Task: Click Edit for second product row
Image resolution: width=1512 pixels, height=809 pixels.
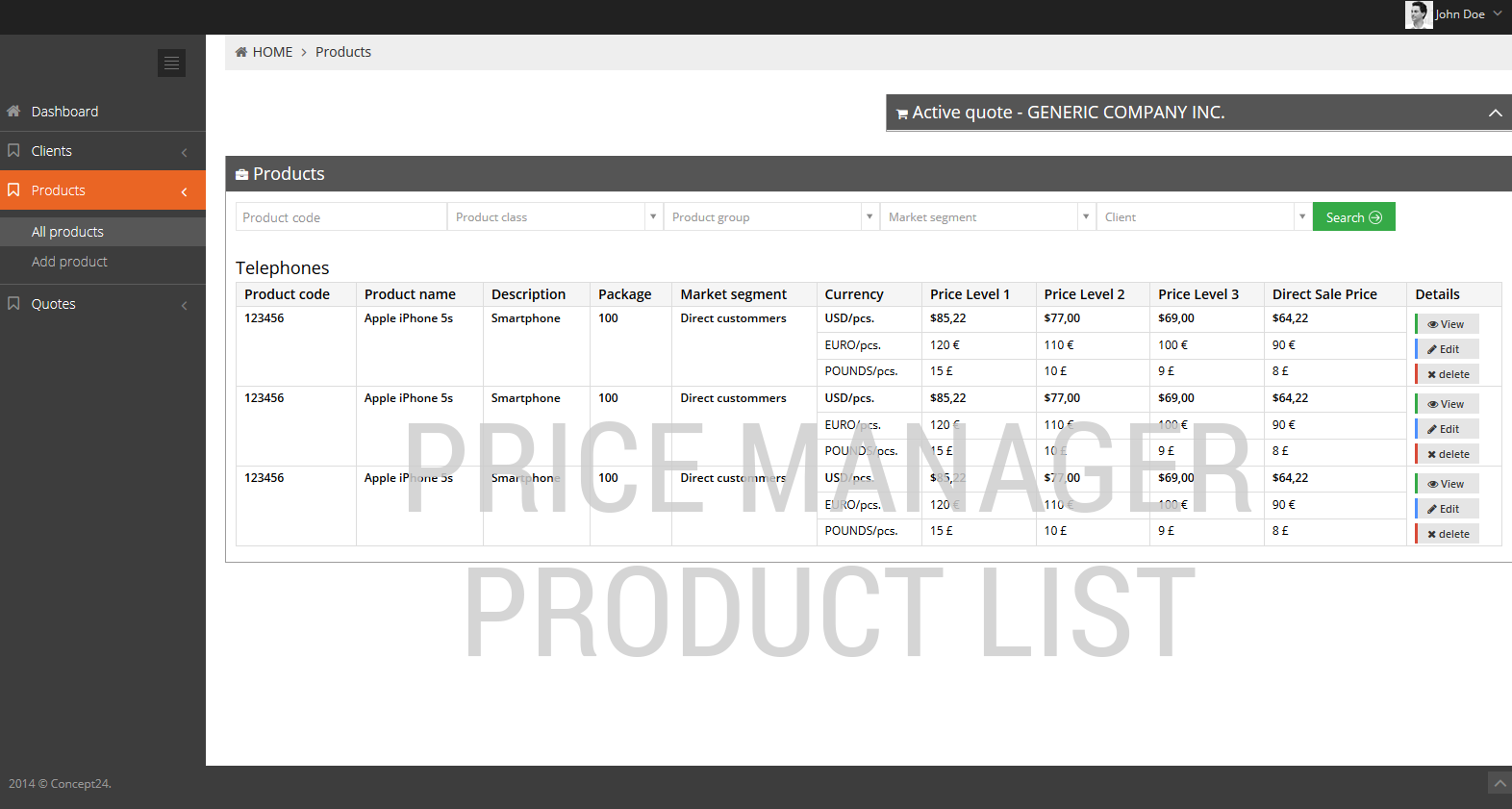Action: (x=1447, y=429)
